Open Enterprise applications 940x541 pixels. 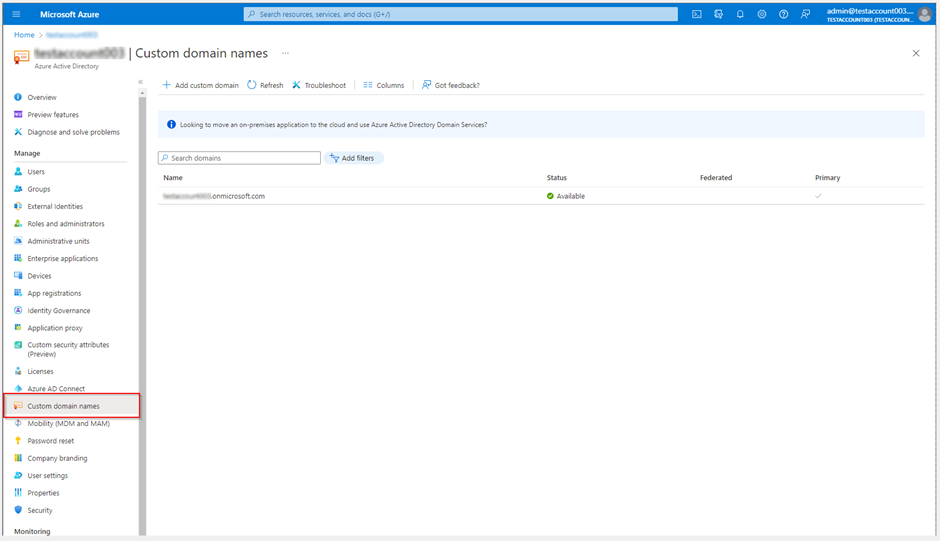point(56,259)
